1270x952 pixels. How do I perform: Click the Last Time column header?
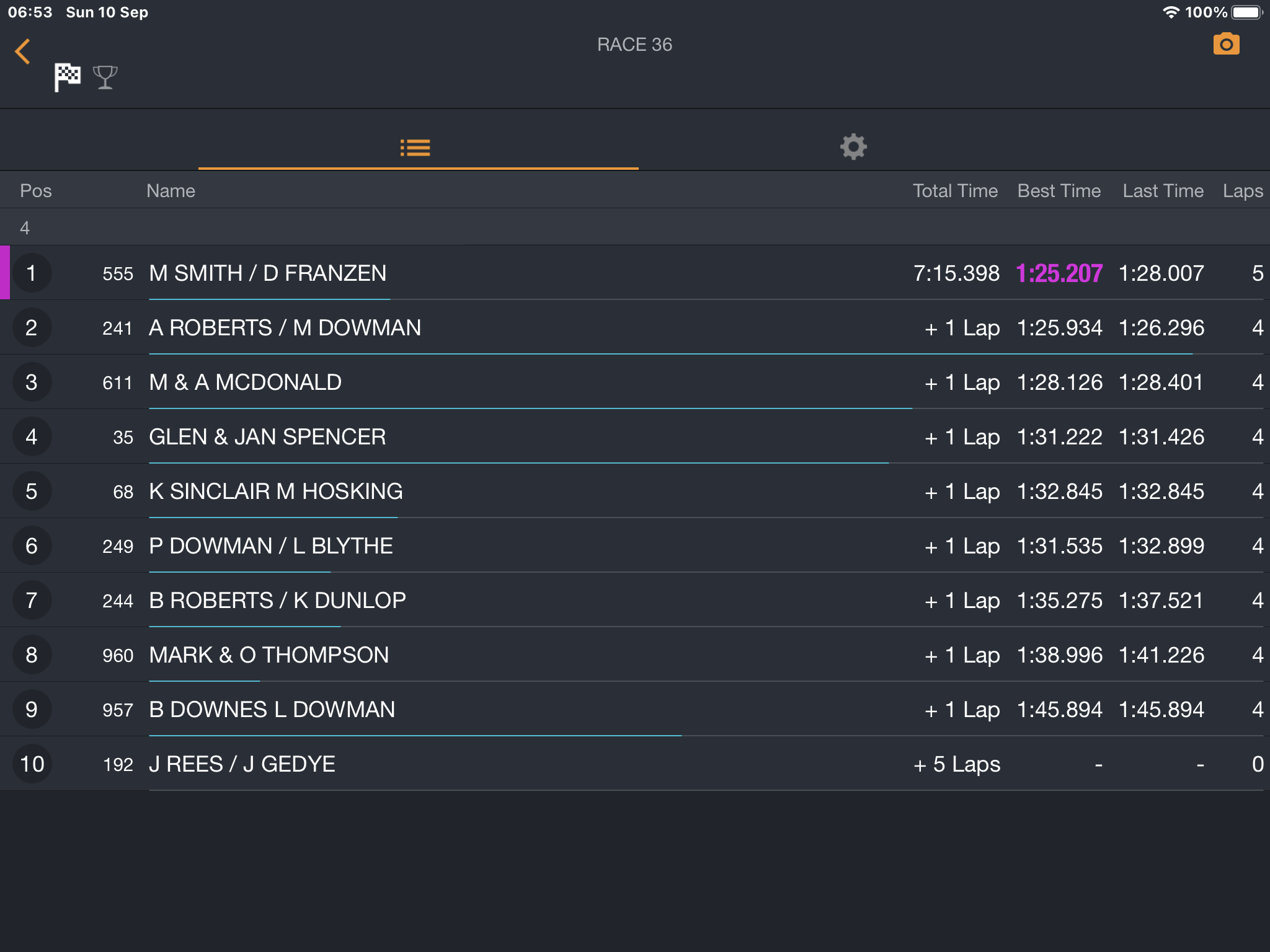point(1163,191)
